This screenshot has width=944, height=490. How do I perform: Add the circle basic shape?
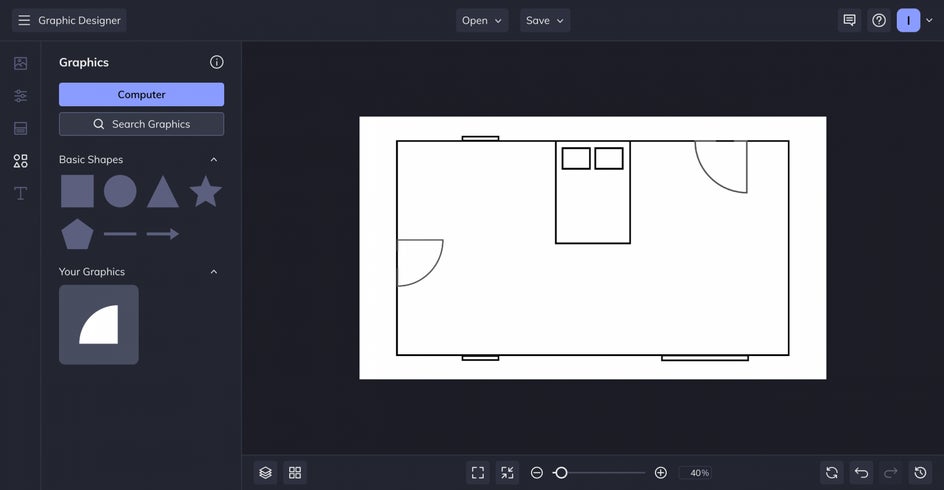(120, 191)
